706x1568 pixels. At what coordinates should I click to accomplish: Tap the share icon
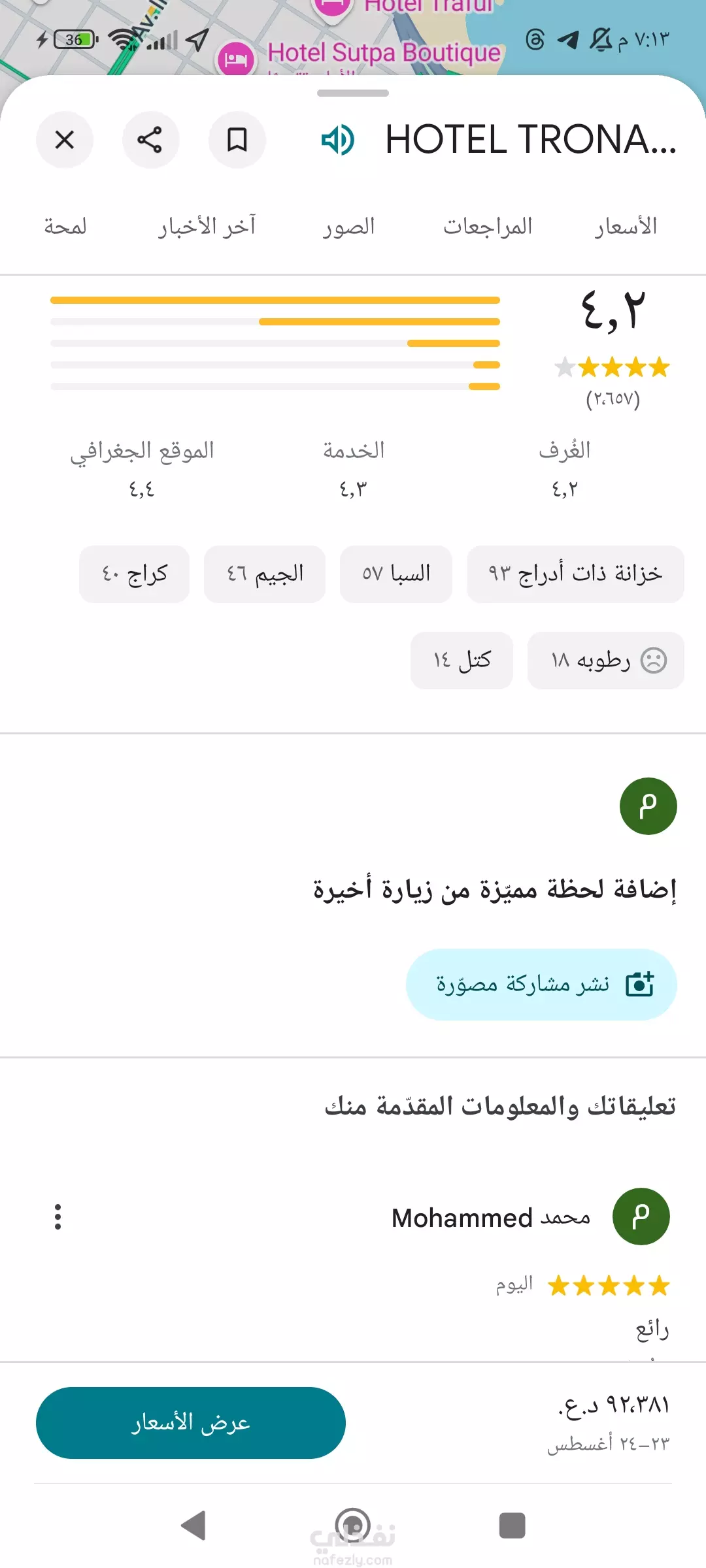click(x=150, y=140)
